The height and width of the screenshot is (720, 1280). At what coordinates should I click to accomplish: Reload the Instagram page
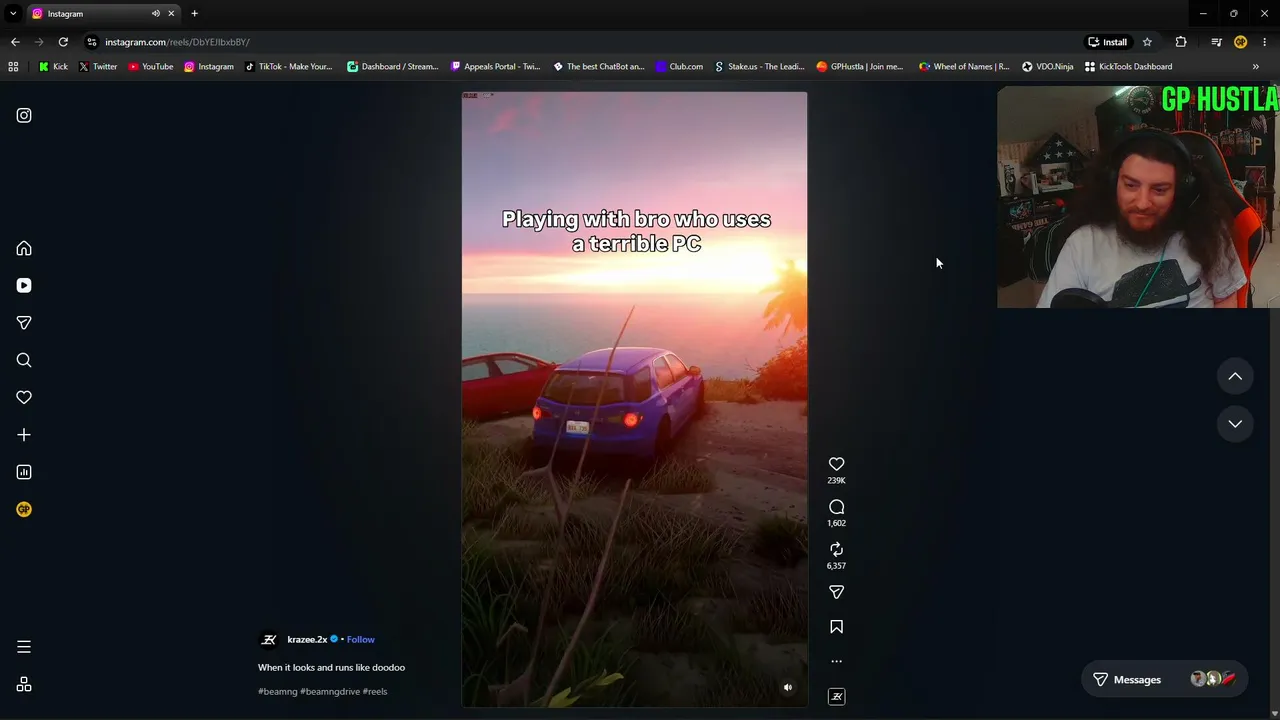[63, 42]
